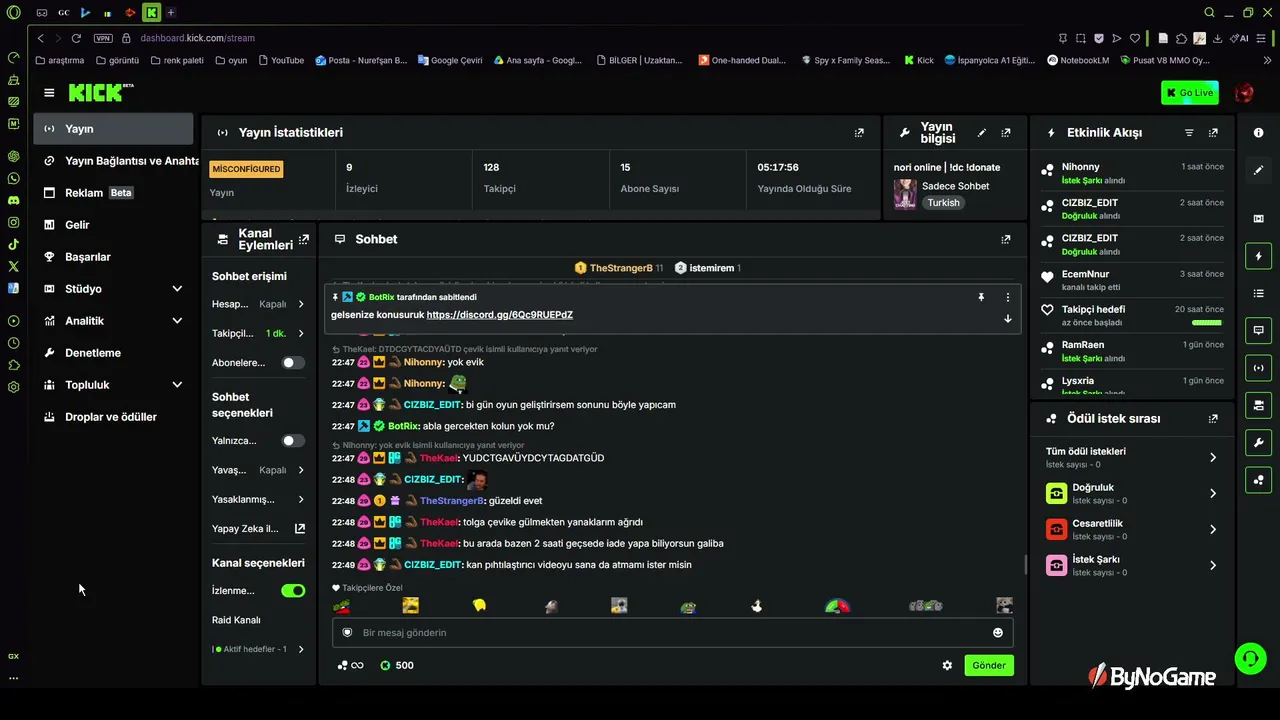The width and height of the screenshot is (1280, 720).
Task: Reload the dashboard page
Action: click(x=76, y=38)
